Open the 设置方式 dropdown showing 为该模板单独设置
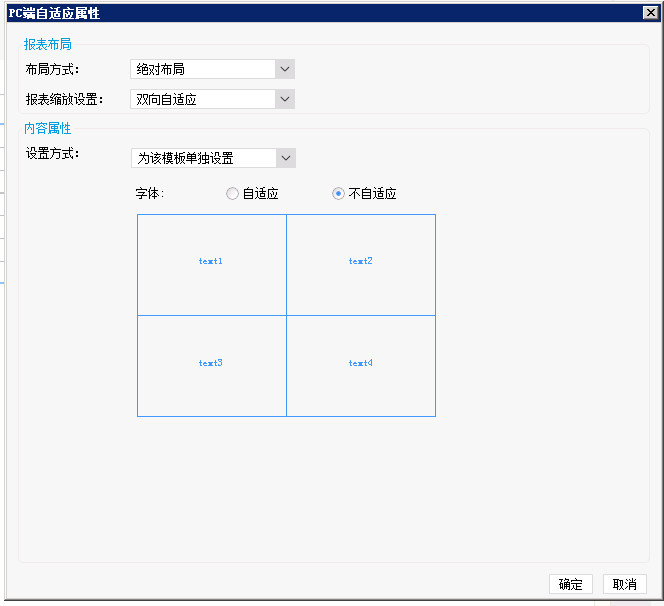Screen dimensions: 664x606 pos(213,158)
